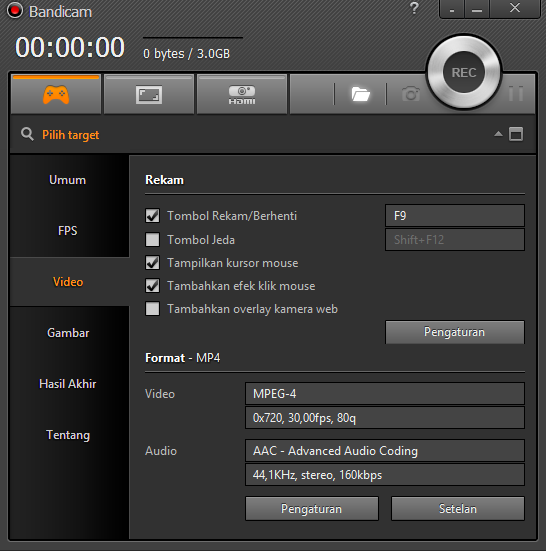Click the 00:00:00 recording timer

pyautogui.click(x=70, y=47)
